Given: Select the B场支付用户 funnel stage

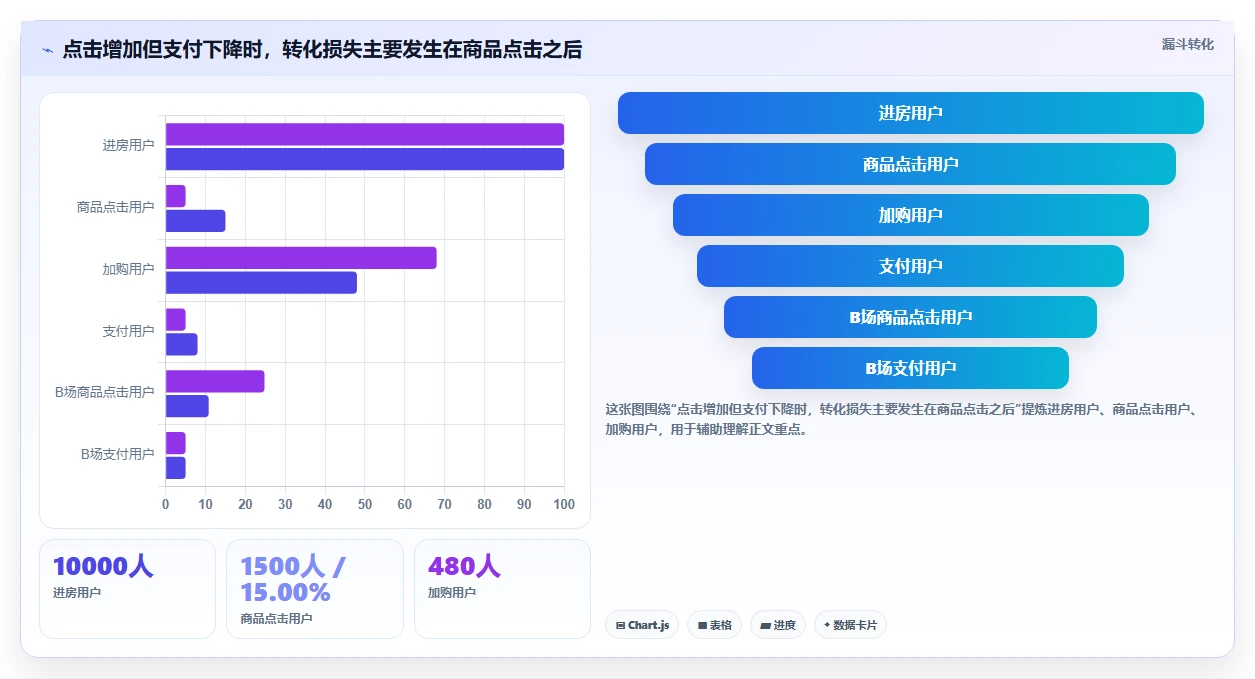Looking at the screenshot, I should (x=910, y=368).
